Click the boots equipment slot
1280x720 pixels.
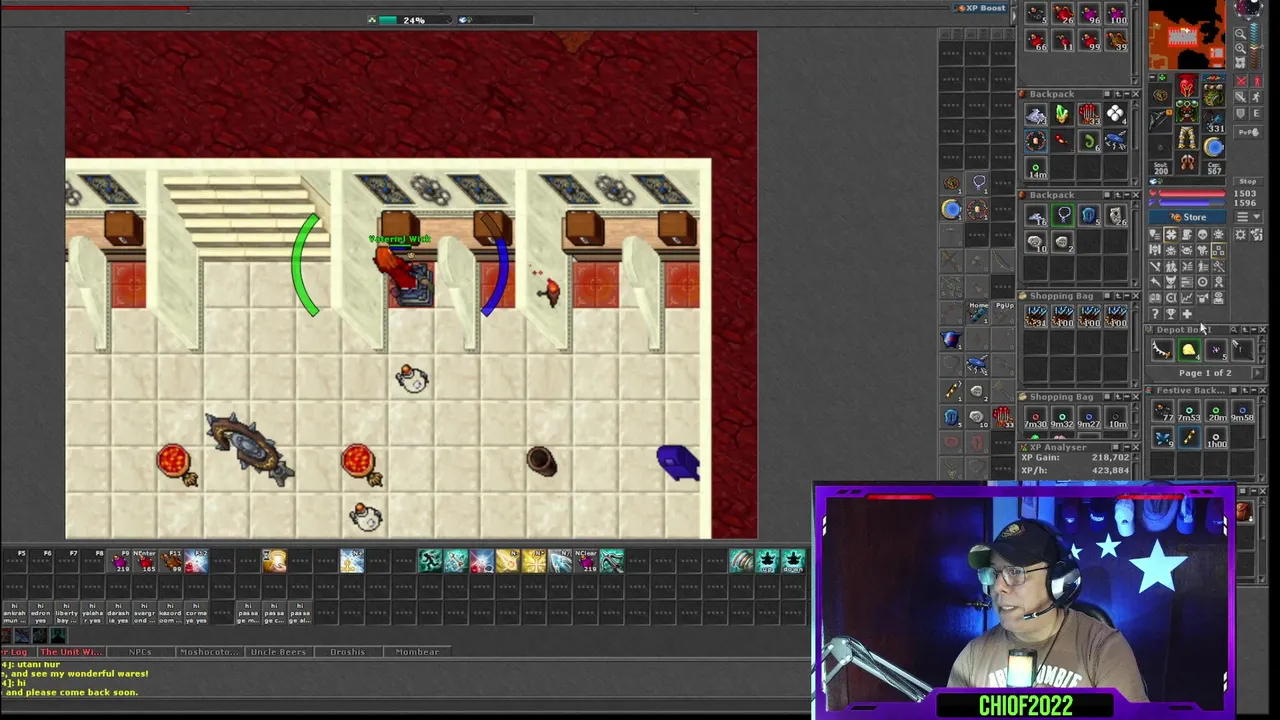[x=1187, y=163]
